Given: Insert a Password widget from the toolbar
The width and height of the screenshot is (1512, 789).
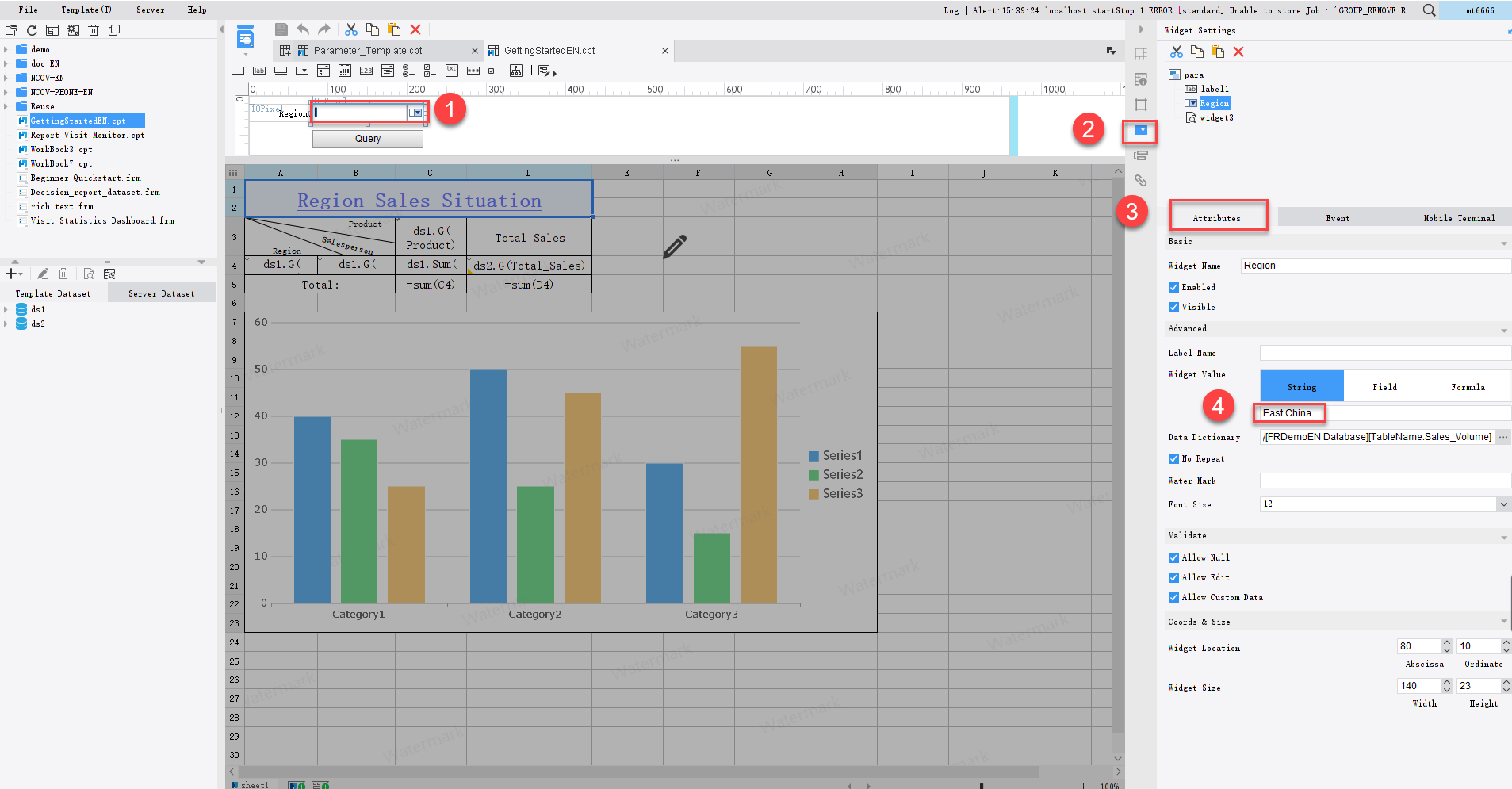Looking at the screenshot, I should coord(473,71).
